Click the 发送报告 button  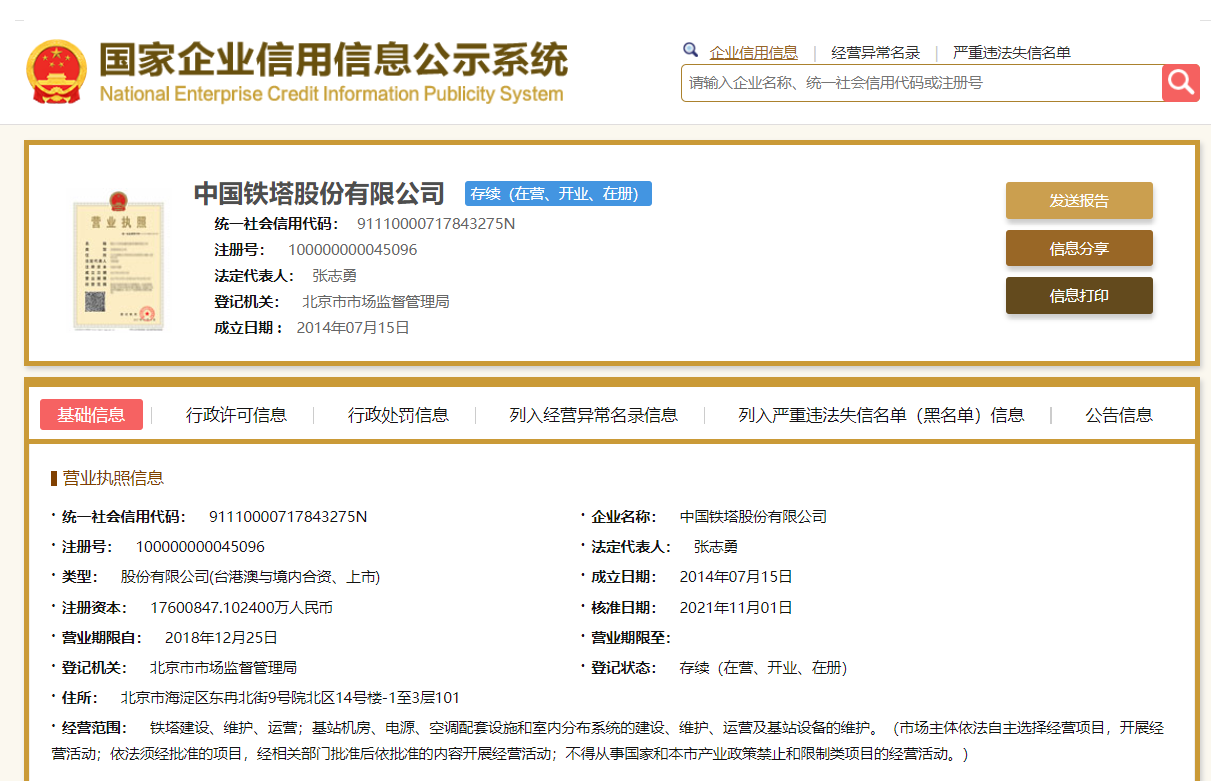point(1079,200)
